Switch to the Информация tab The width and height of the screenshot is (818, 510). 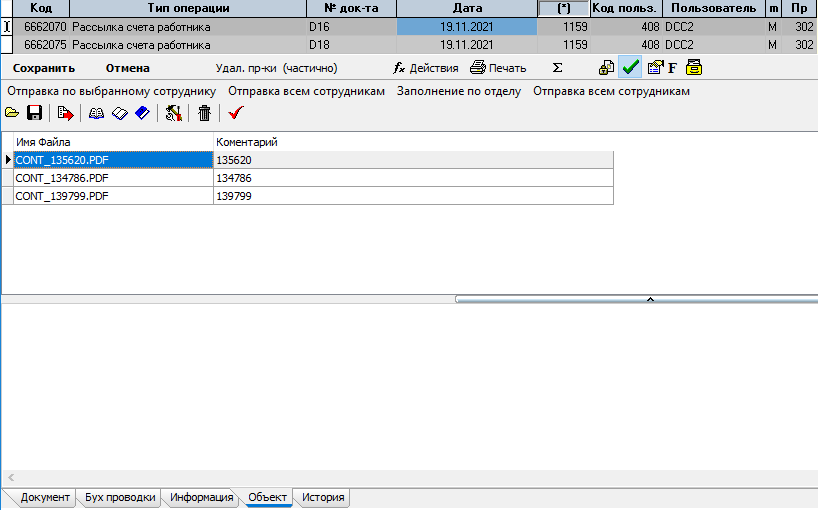(x=201, y=497)
